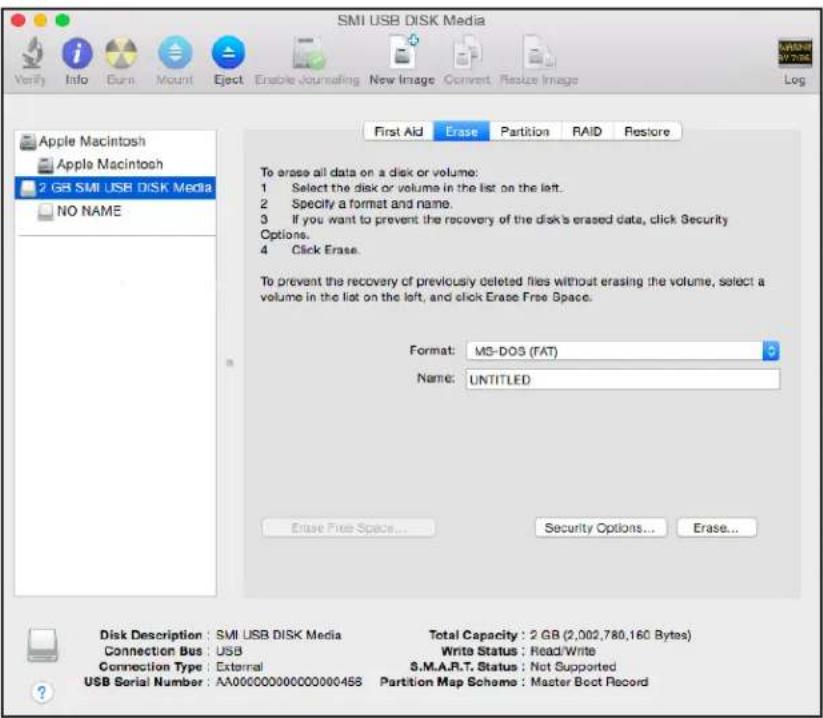
Task: Click the Mount toolbar icon
Action: point(175,53)
